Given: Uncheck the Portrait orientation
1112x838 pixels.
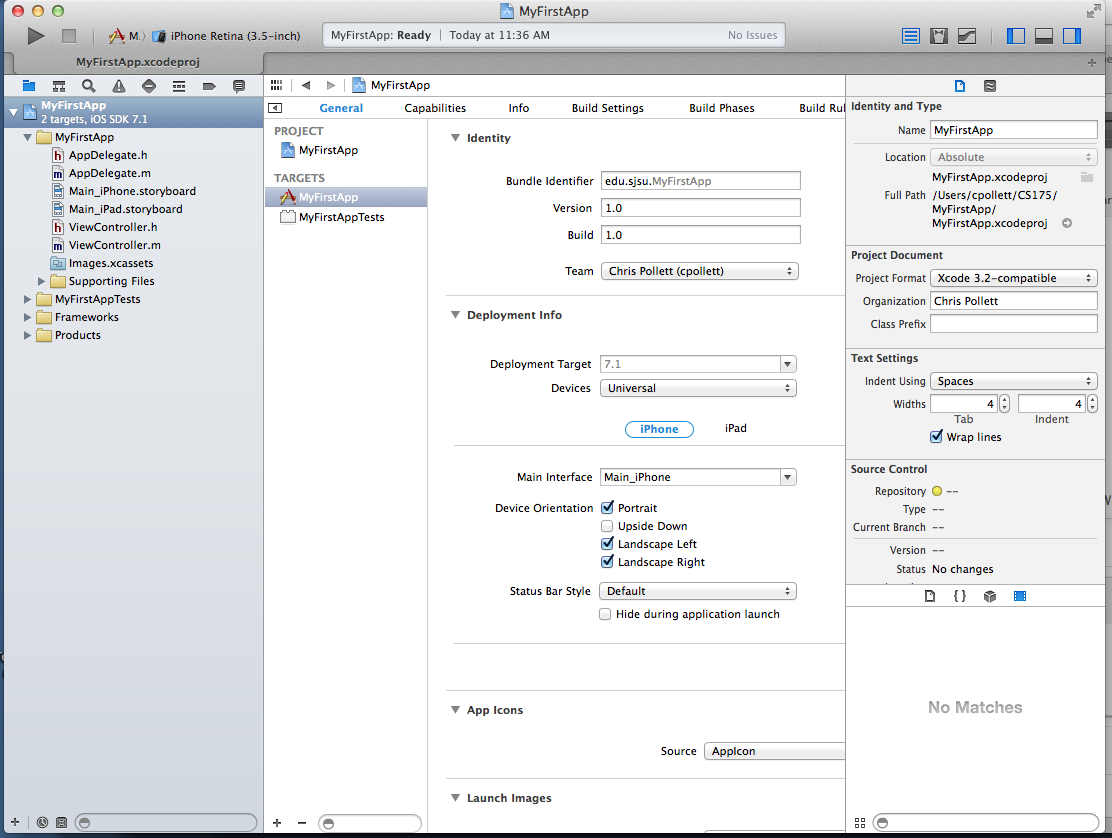Looking at the screenshot, I should [607, 508].
